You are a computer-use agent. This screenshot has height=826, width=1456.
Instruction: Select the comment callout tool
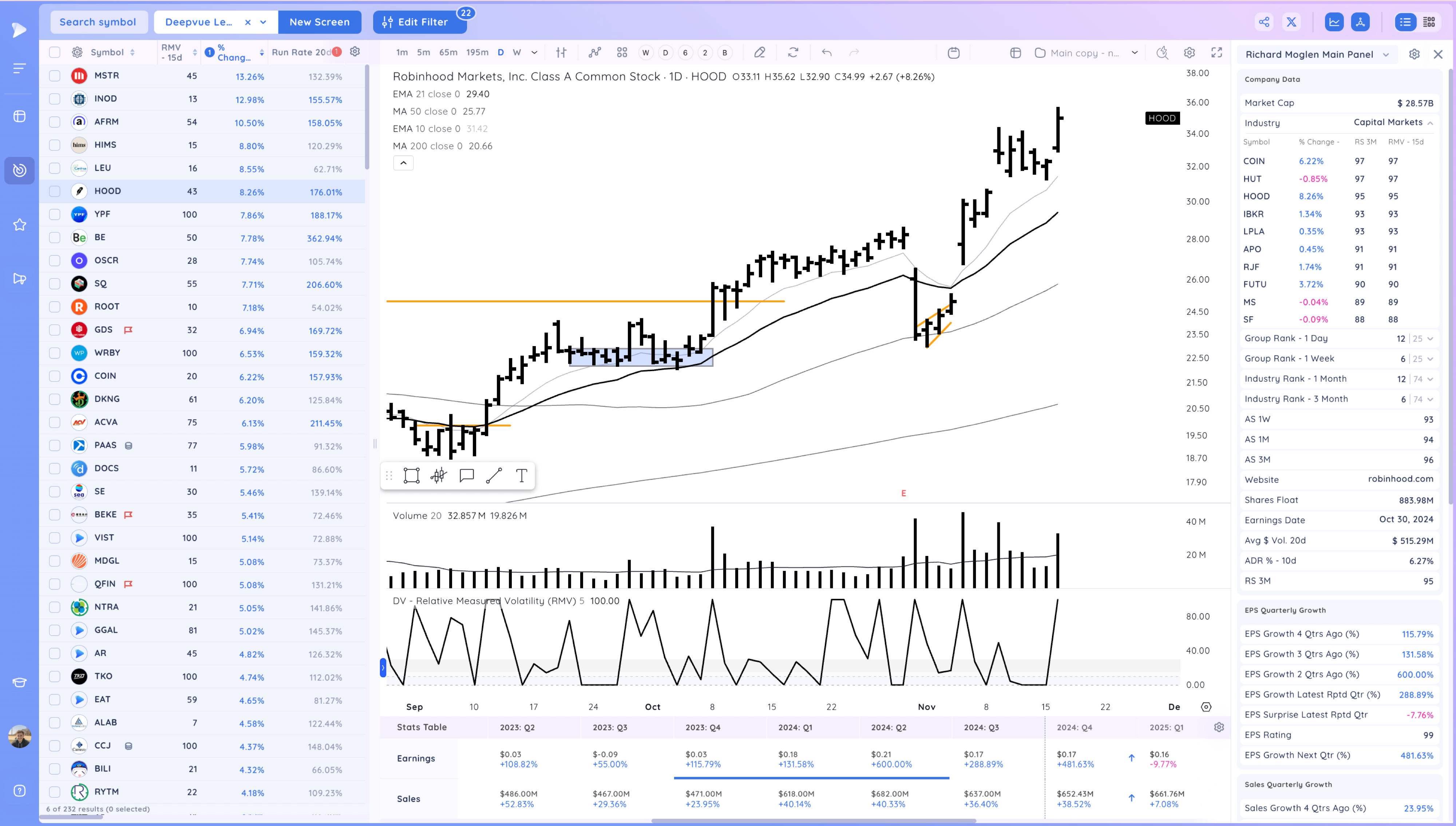point(466,475)
